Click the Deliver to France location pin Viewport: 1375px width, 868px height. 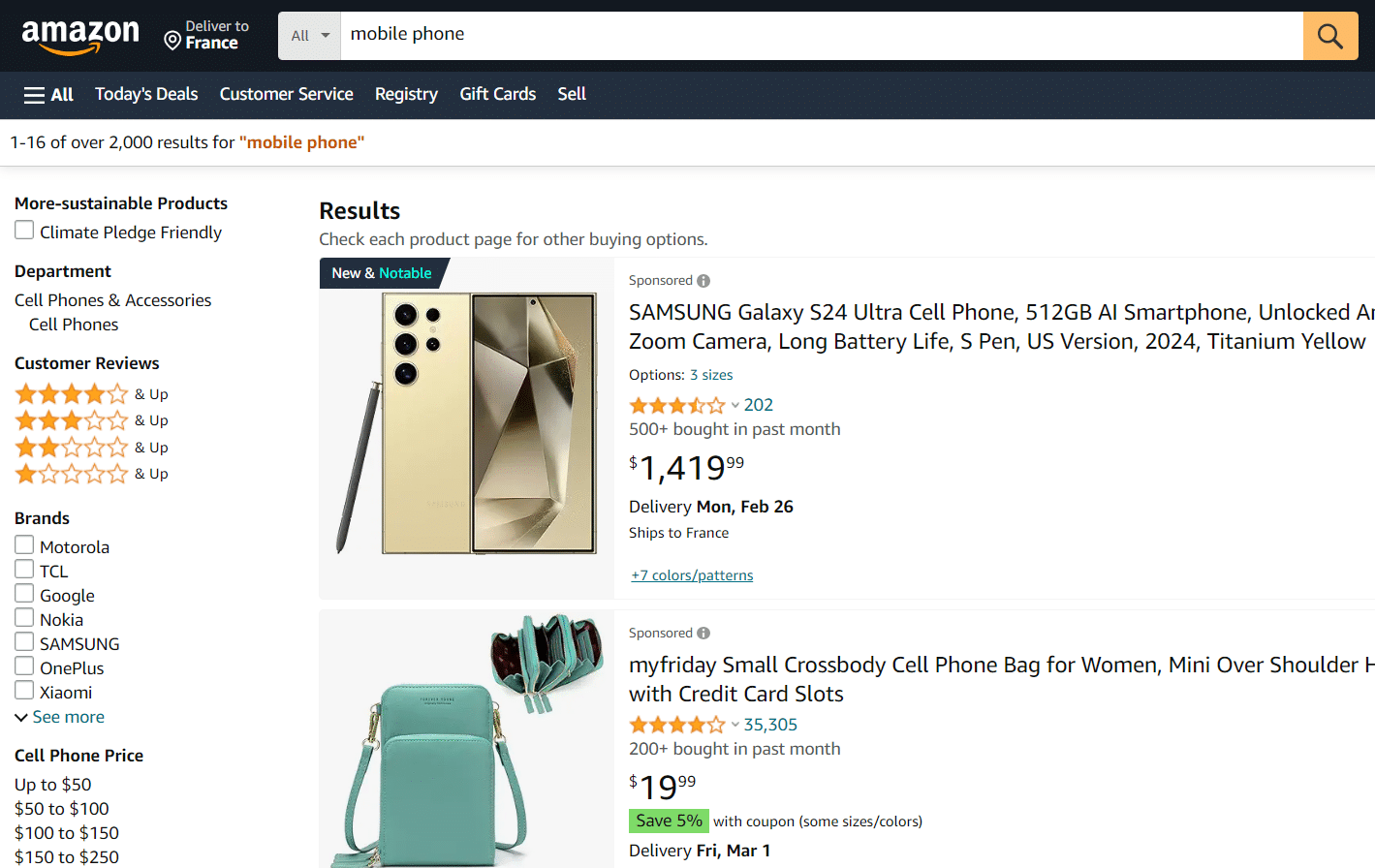(x=172, y=40)
